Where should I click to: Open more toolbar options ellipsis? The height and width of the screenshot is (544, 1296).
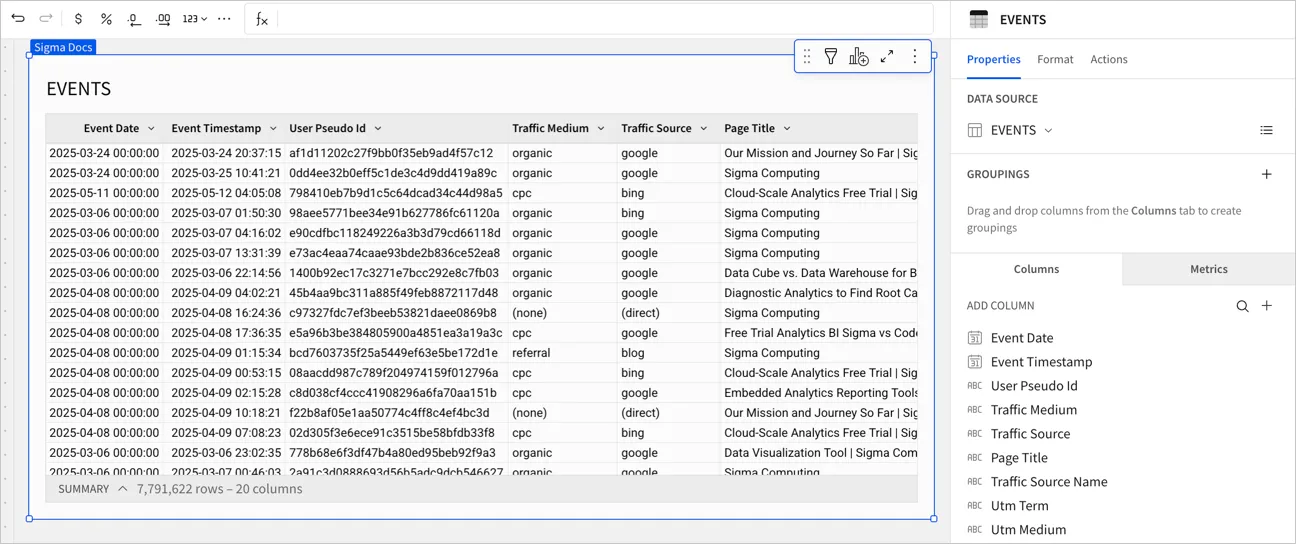coord(224,19)
